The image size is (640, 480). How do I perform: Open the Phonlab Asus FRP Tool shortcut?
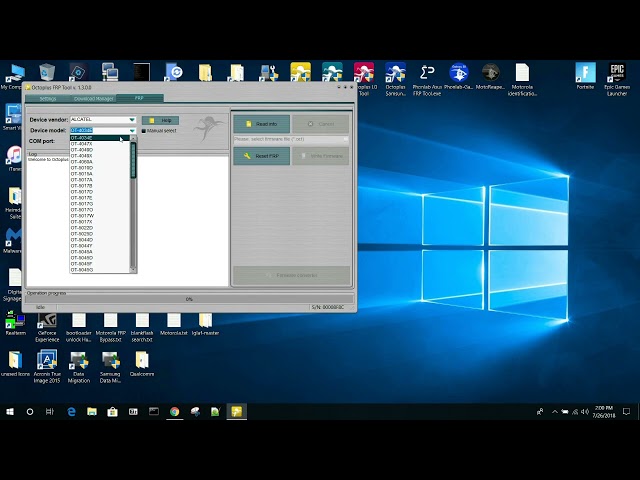pos(427,79)
